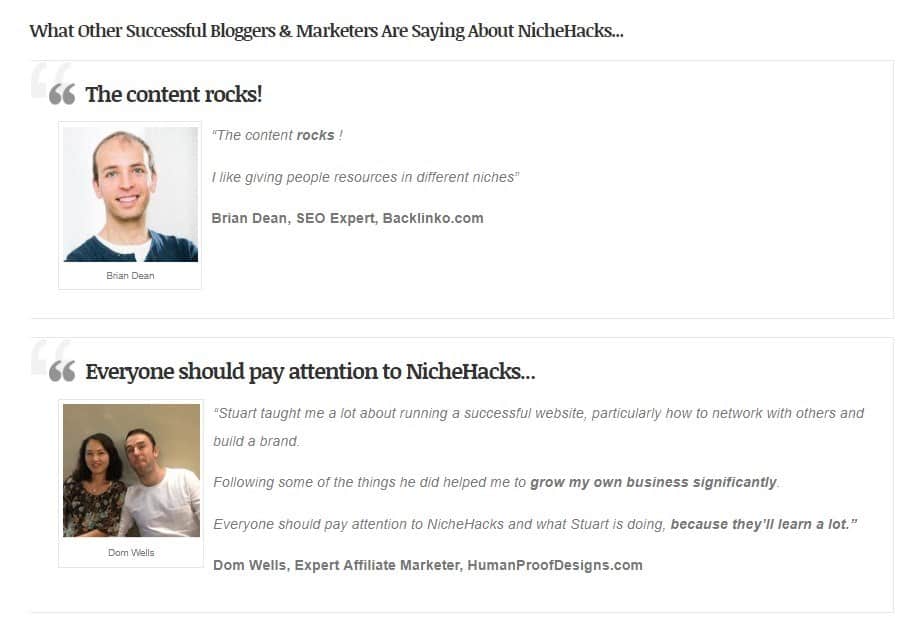
Task: Click 'I like giving people resources' quote line
Action: pyautogui.click(x=365, y=177)
